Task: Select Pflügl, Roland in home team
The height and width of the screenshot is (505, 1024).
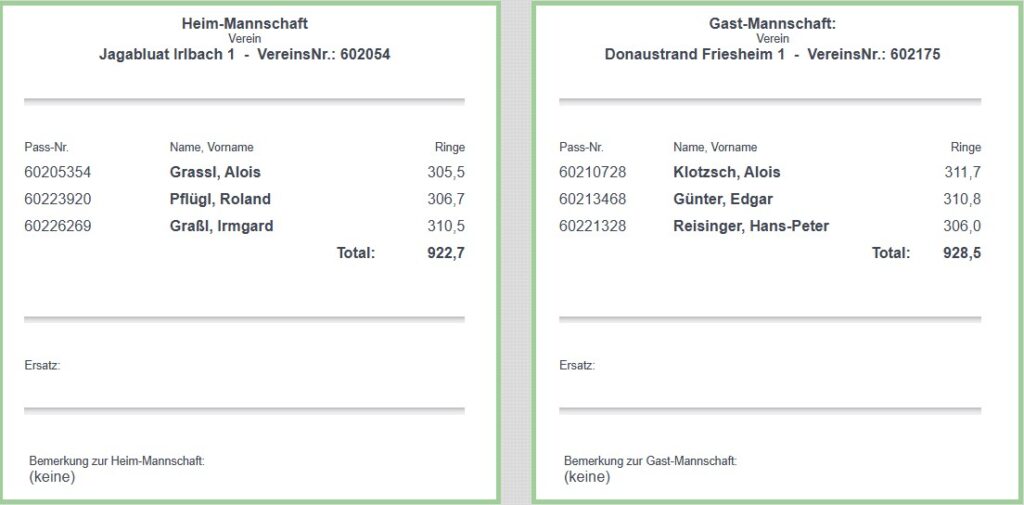Action: click(220, 199)
